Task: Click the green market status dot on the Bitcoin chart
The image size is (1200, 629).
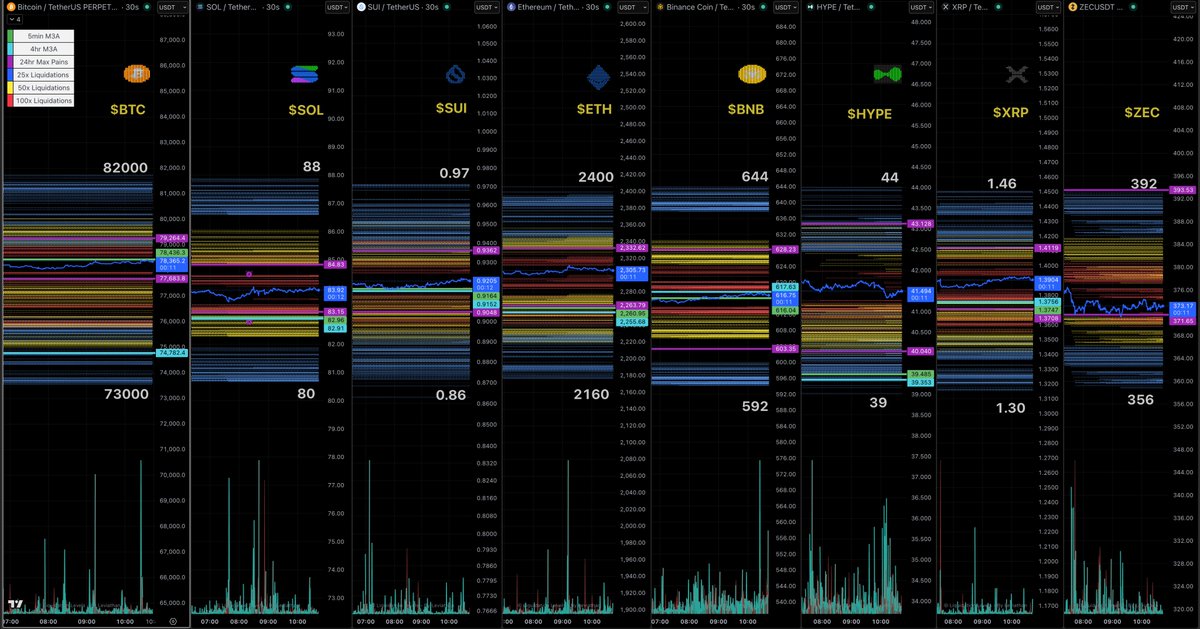Action: 149,6
